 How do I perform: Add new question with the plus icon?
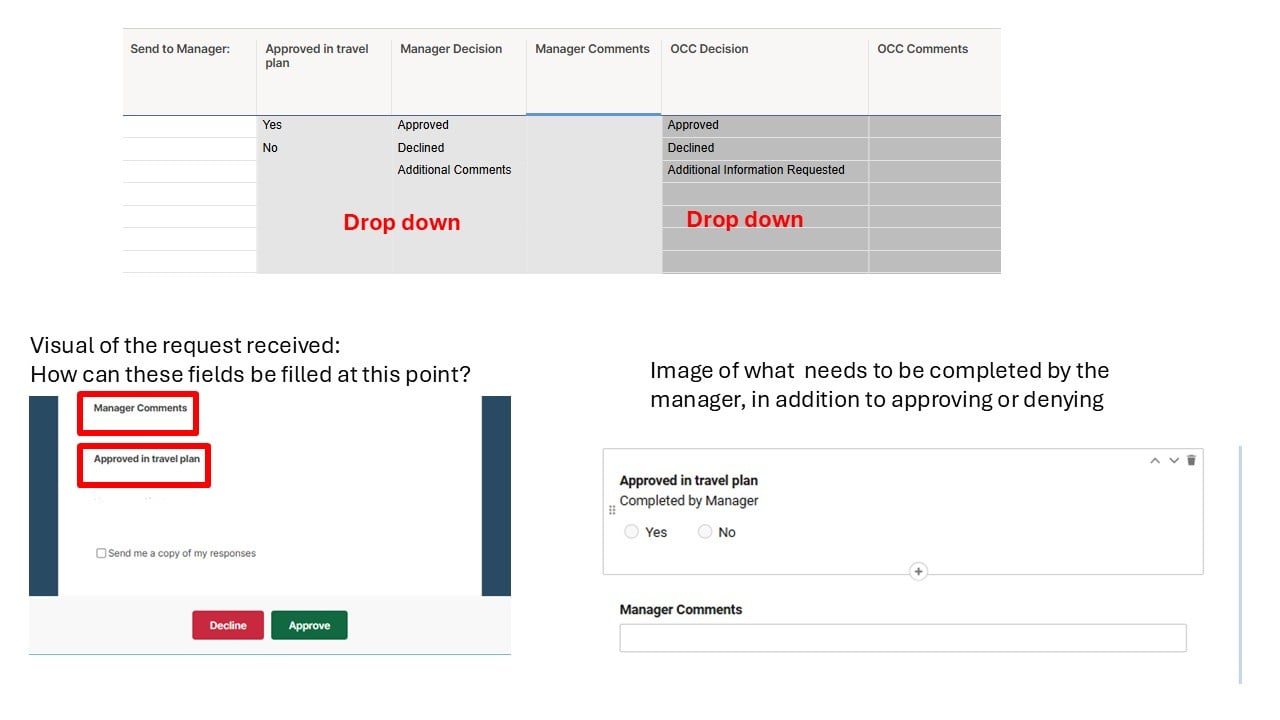[x=918, y=572]
